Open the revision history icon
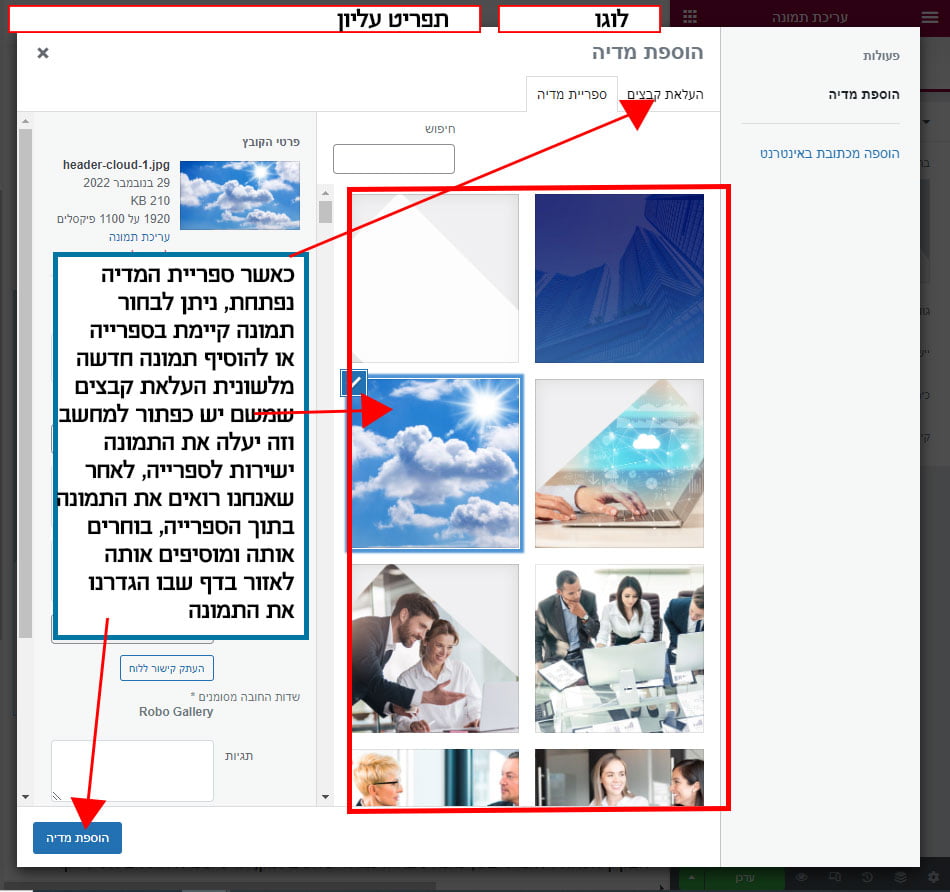This screenshot has height=892, width=950. coord(867,877)
